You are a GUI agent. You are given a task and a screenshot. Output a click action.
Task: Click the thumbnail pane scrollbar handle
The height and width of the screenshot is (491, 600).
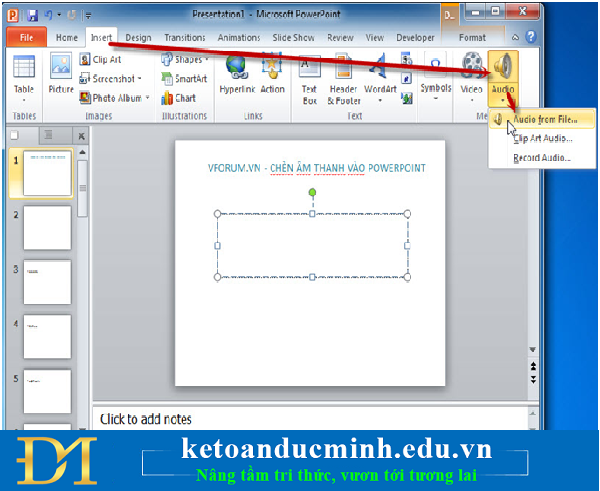tap(82, 188)
